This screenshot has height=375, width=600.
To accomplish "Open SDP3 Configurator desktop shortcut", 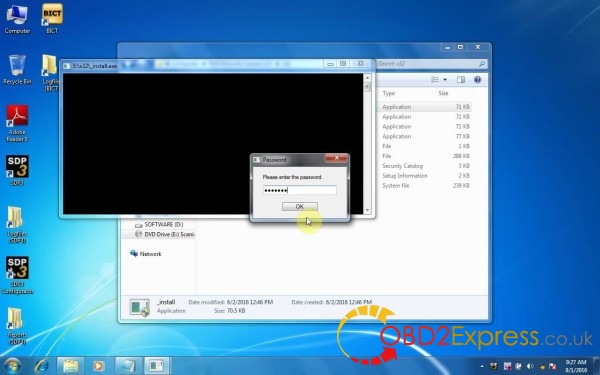I will pos(17,276).
